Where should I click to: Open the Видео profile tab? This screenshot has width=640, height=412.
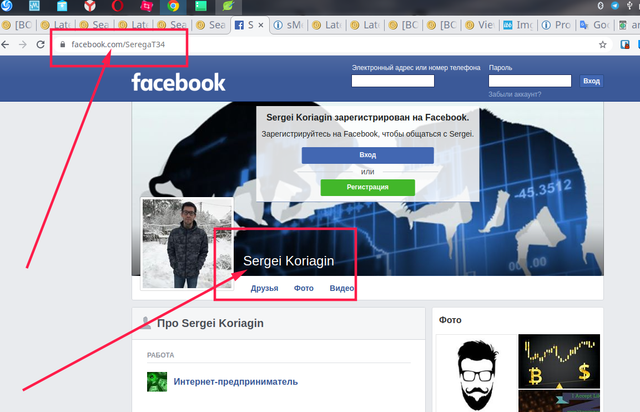(x=342, y=288)
